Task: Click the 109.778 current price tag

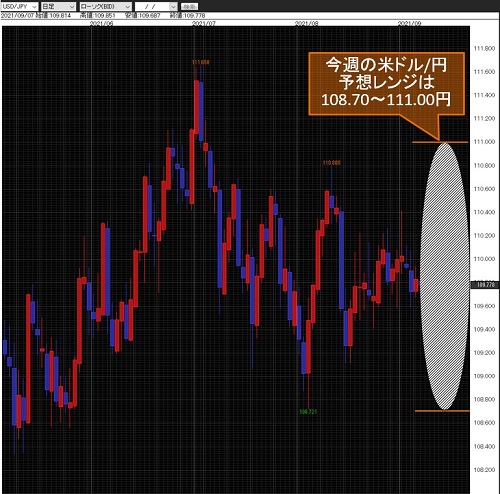Action: coord(485,285)
